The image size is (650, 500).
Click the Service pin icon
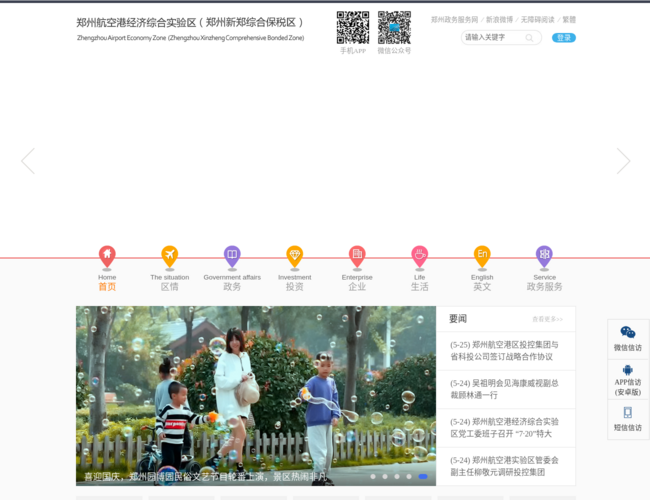(544, 257)
